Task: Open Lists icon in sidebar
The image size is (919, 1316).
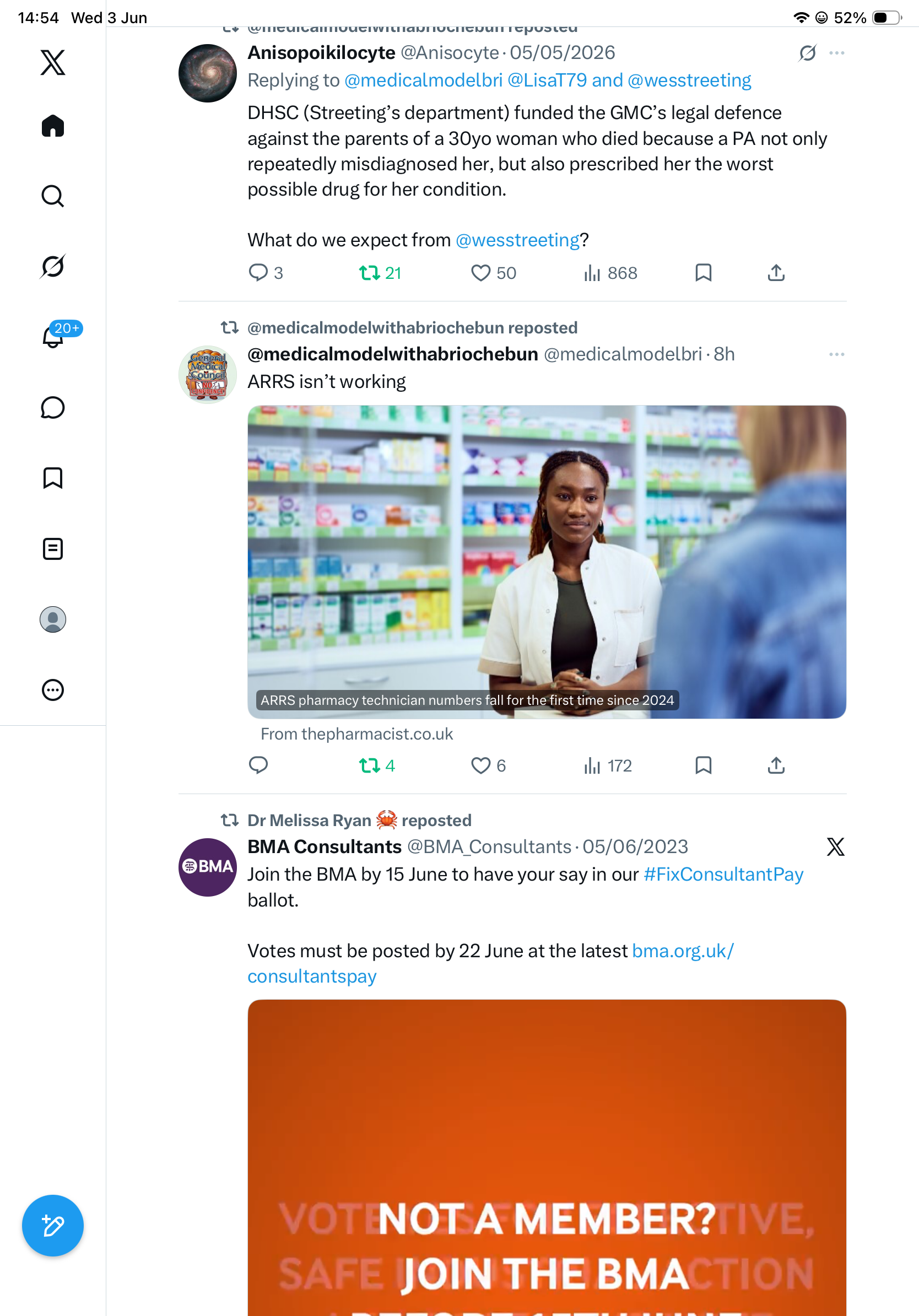Action: 53,549
